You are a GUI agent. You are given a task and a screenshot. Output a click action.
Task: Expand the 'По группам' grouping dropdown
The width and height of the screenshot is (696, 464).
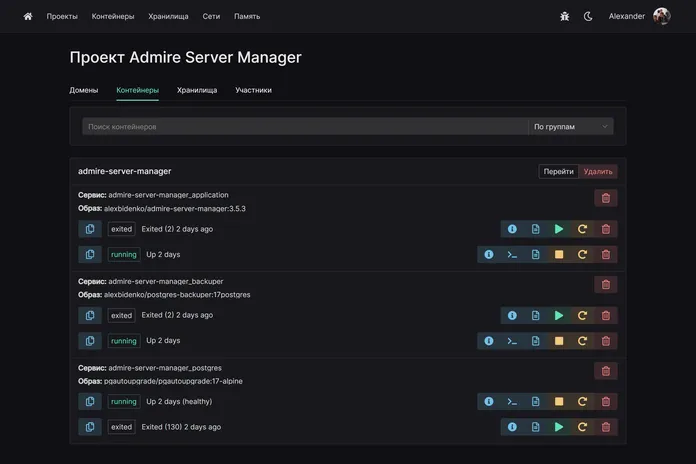coord(570,127)
